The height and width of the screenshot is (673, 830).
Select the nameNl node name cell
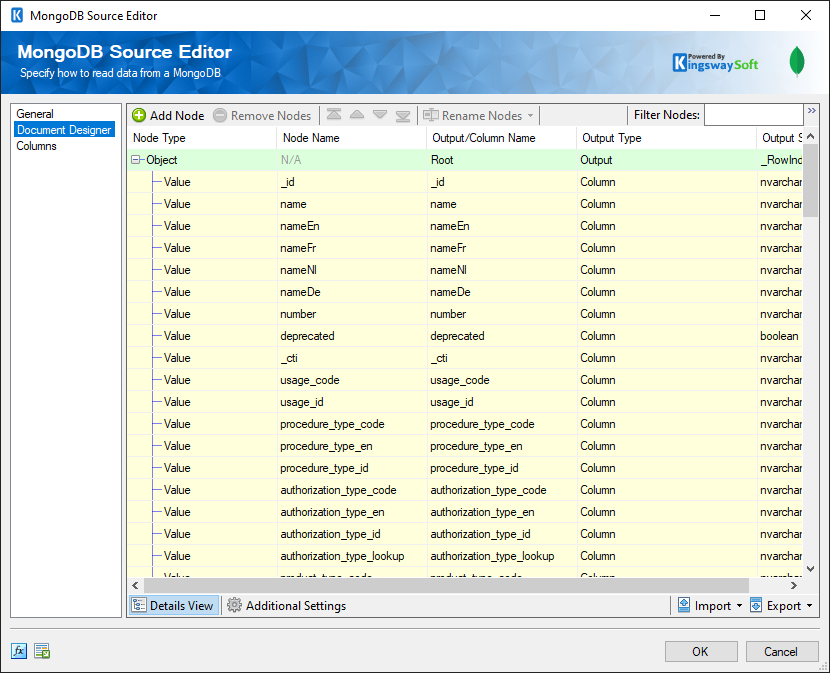click(x=352, y=270)
